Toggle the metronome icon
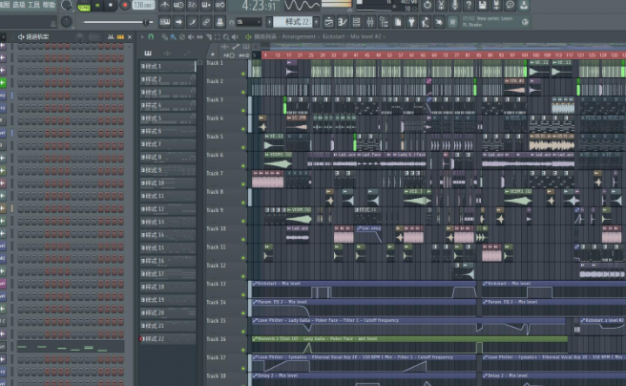The image size is (626, 386). coord(164,5)
